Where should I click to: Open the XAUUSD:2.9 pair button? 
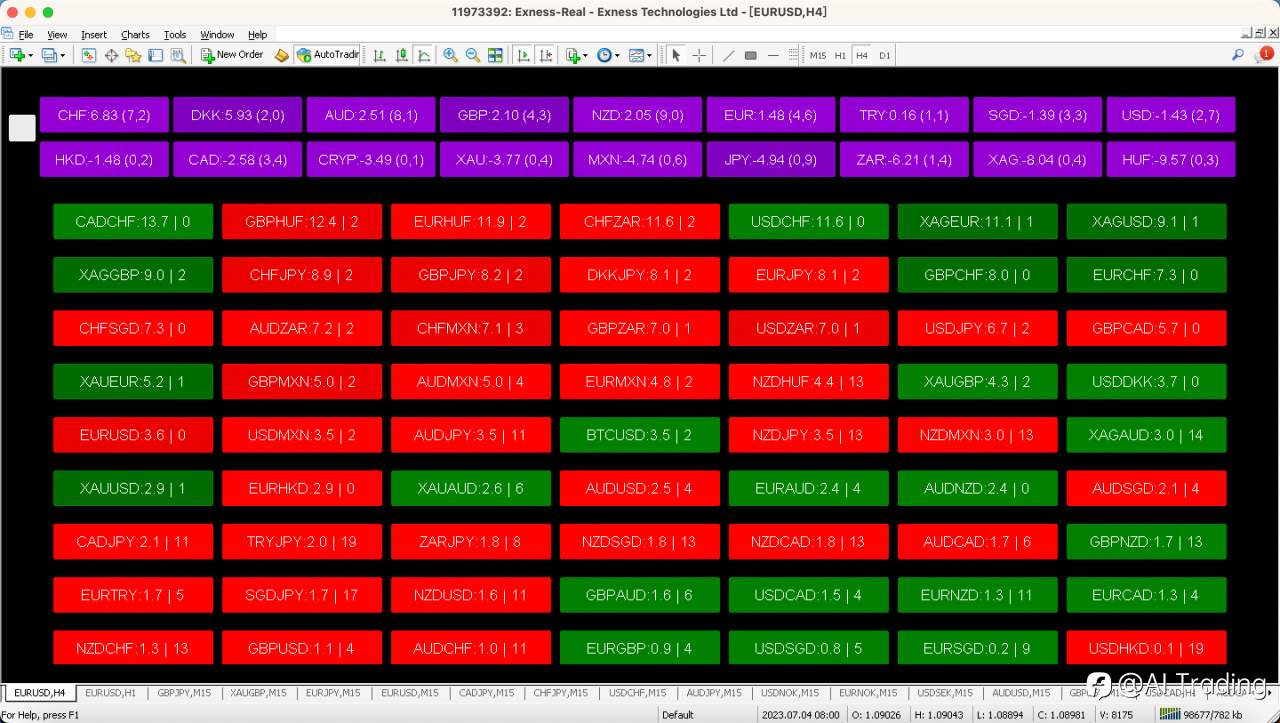point(133,488)
